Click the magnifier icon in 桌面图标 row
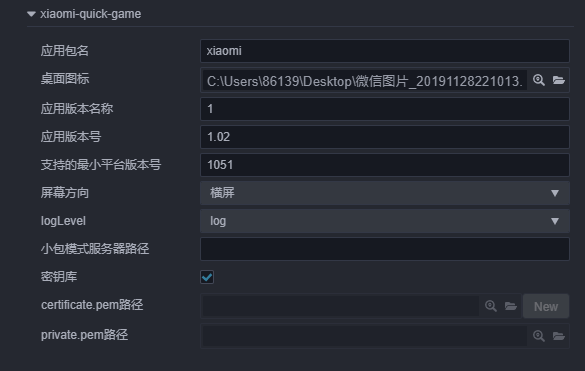Viewport: 585px width, 371px height. [539, 80]
